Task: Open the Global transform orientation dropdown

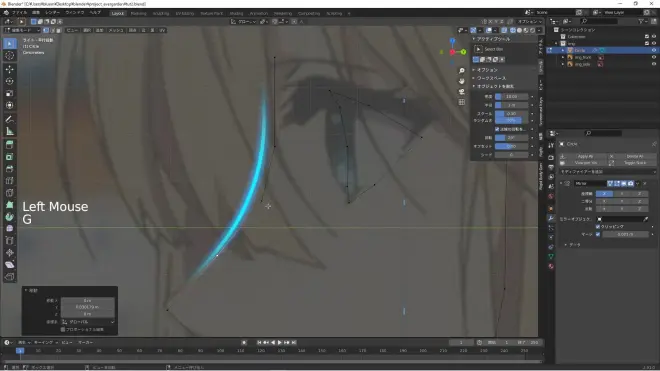Action: [x=243, y=21]
